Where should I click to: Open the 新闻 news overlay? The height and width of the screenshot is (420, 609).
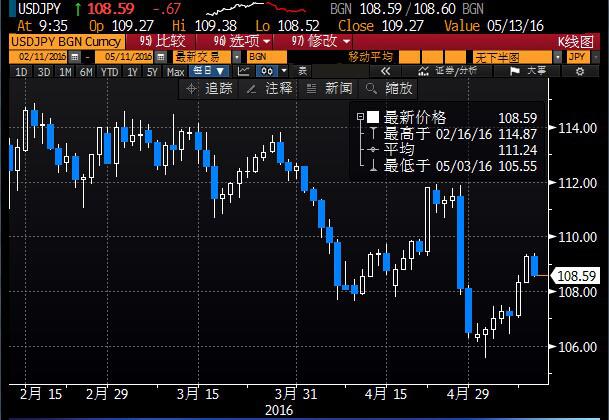click(x=330, y=88)
